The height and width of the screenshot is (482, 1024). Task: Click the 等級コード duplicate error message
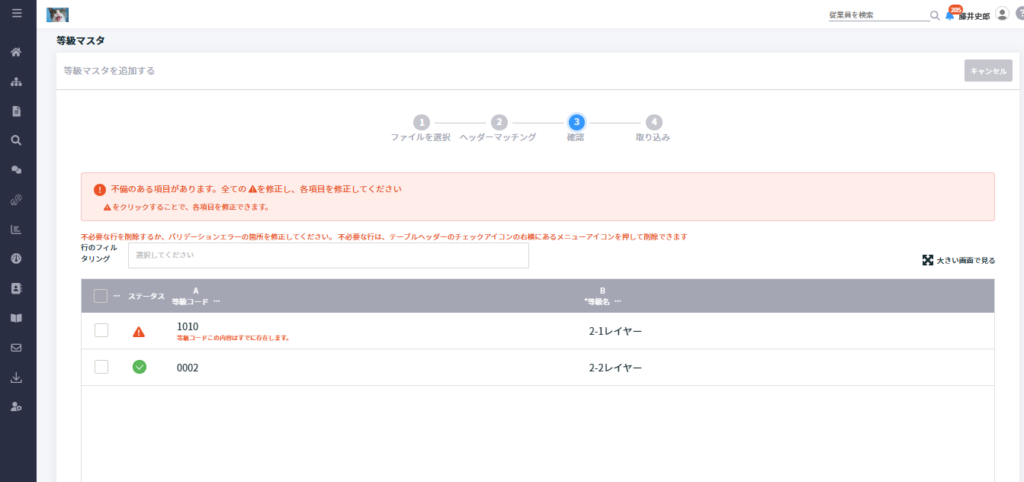click(233, 338)
